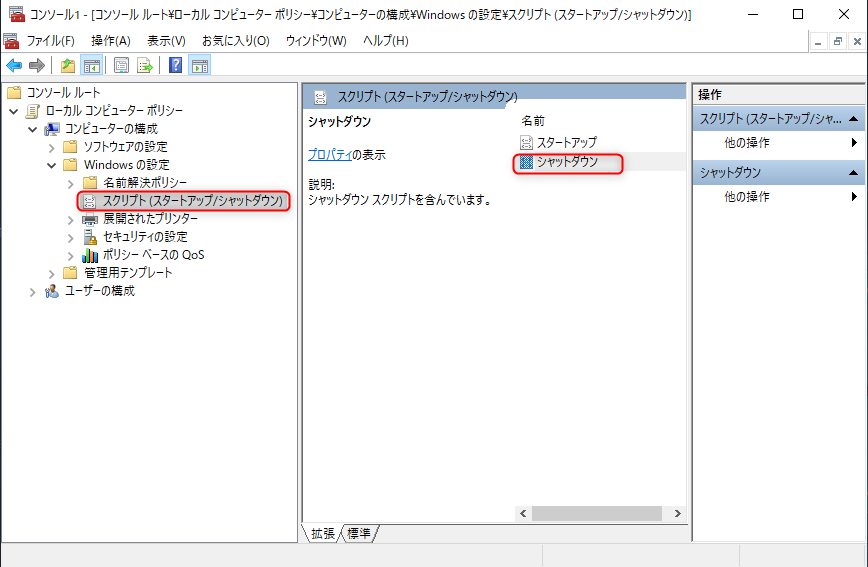The image size is (868, 567).
Task: Open the お気に入り(O) menu
Action: [235, 40]
